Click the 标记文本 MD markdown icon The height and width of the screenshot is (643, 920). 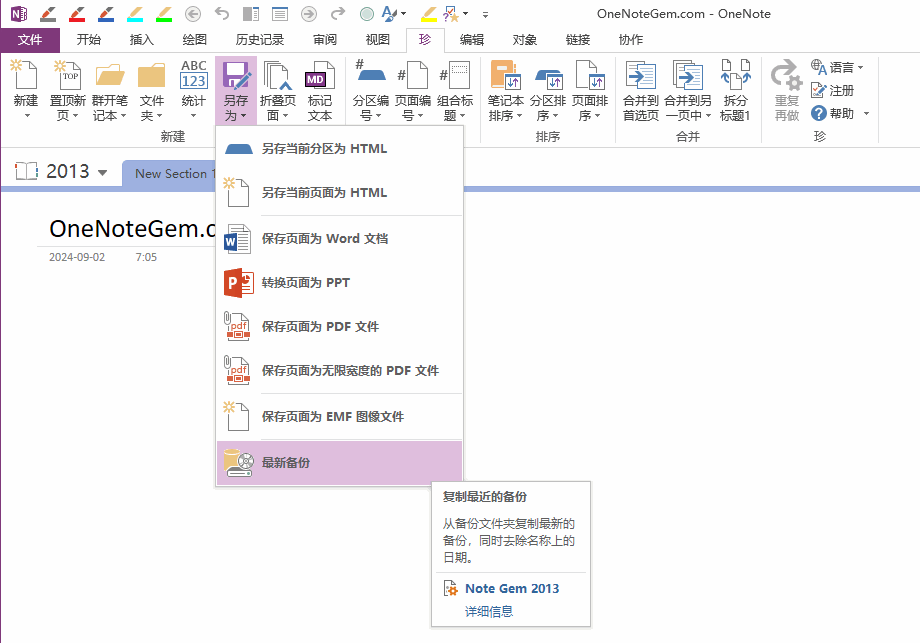point(320,75)
